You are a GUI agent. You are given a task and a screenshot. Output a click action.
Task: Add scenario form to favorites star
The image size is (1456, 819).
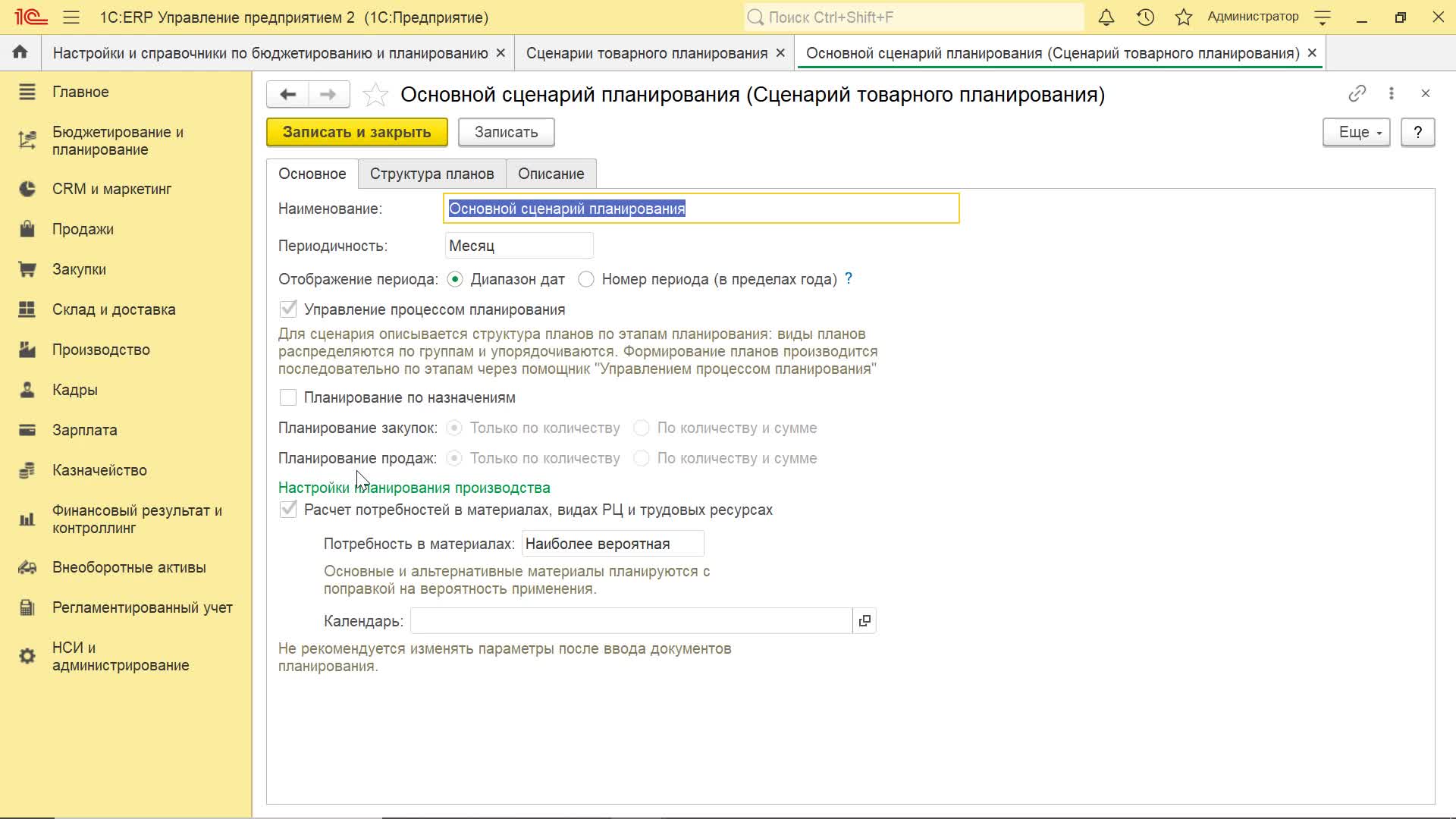(375, 95)
